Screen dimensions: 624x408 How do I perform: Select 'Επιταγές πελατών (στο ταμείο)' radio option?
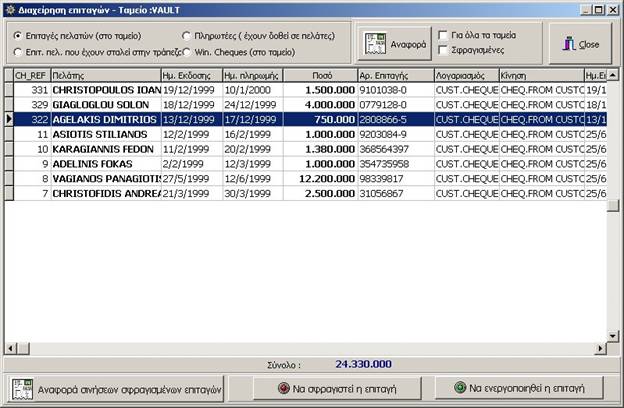pos(18,35)
